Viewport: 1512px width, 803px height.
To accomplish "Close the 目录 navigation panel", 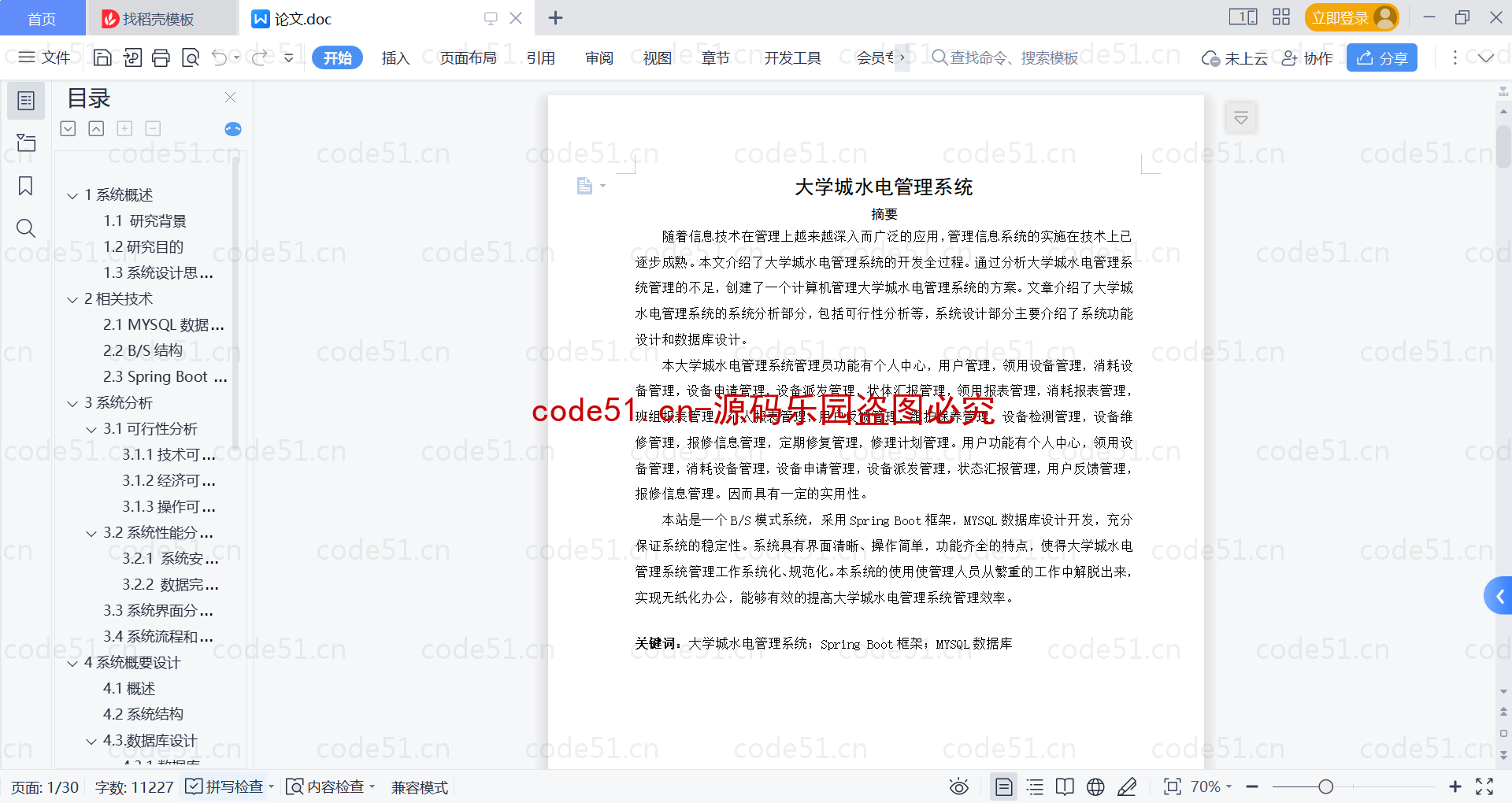I will pos(230,97).
